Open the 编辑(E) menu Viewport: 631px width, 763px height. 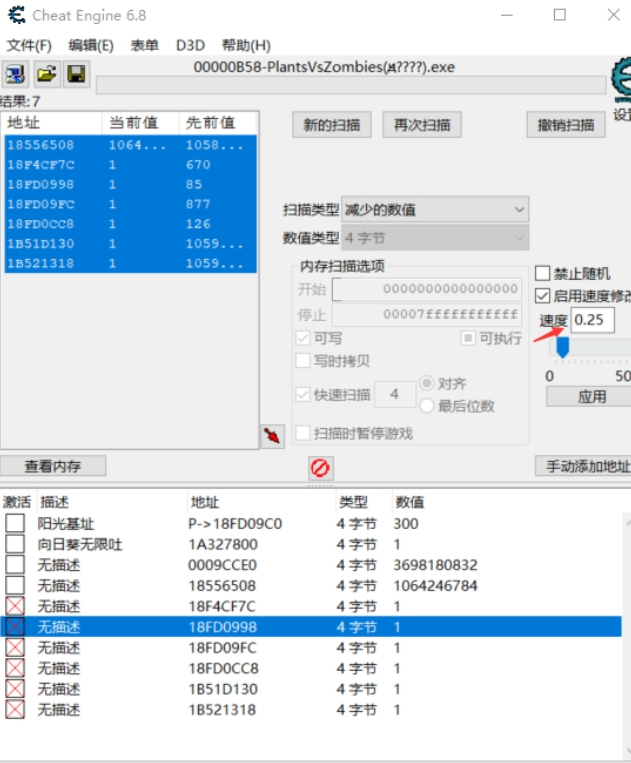[91, 45]
